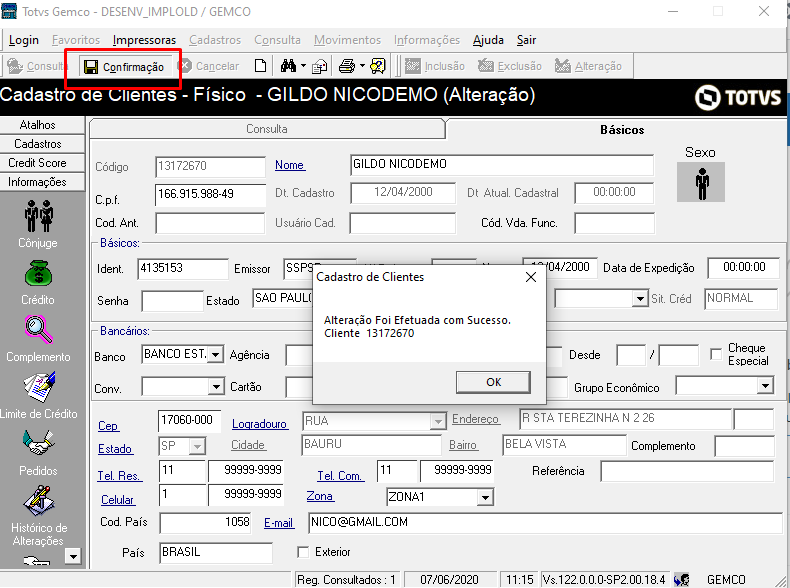Open the Logradouro RUA dropdown
The height and width of the screenshot is (588, 790).
pos(438,421)
